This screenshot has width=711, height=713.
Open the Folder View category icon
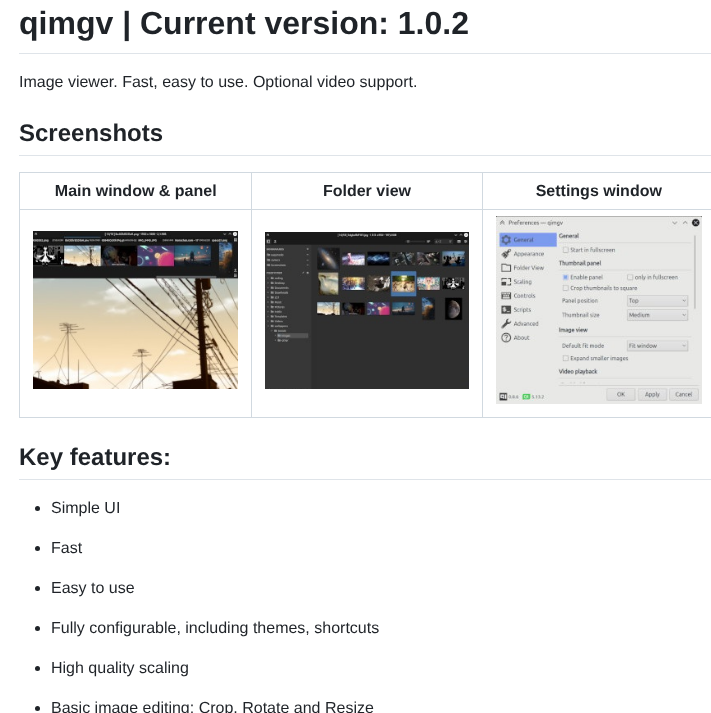click(x=506, y=268)
